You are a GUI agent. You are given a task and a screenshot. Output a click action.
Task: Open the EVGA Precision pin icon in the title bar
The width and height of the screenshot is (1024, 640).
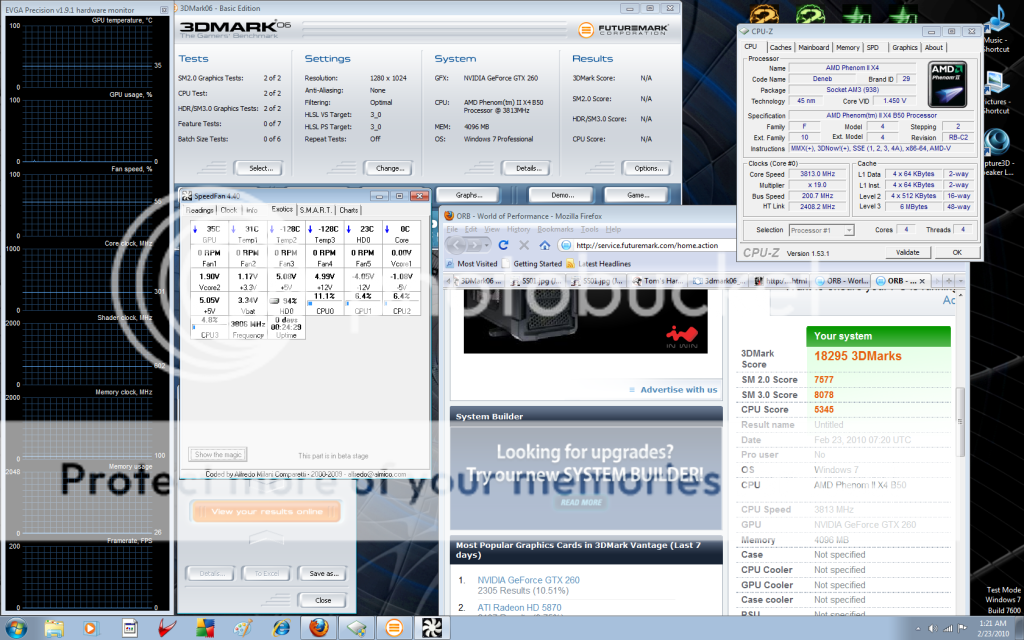pyautogui.click(x=163, y=10)
